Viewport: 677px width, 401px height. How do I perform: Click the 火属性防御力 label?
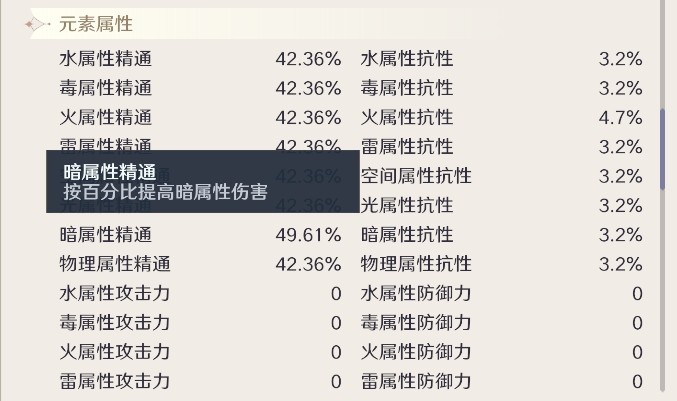tap(416, 353)
